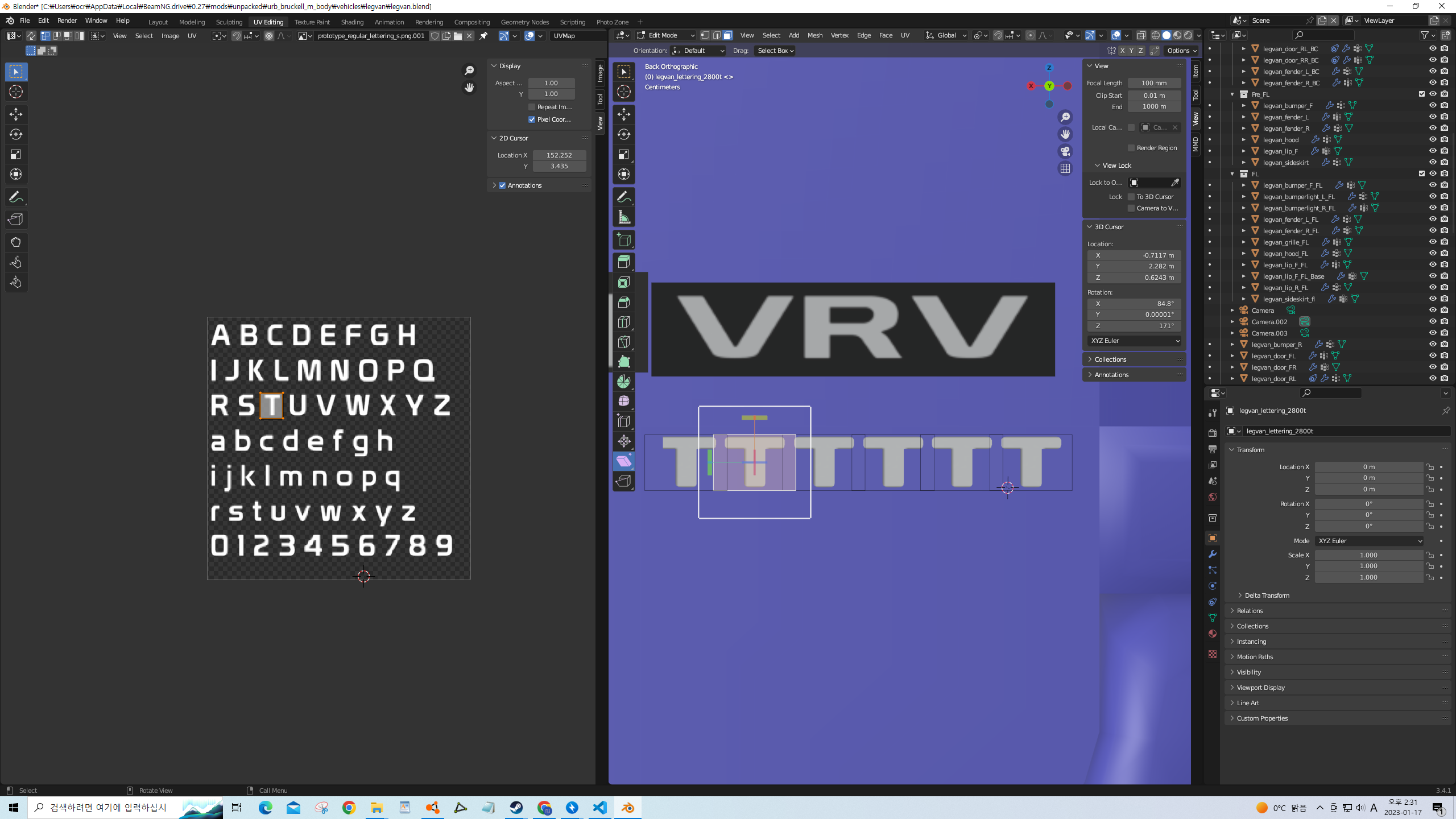
Task: Click the 2D Cursor Location X field
Action: (x=559, y=155)
